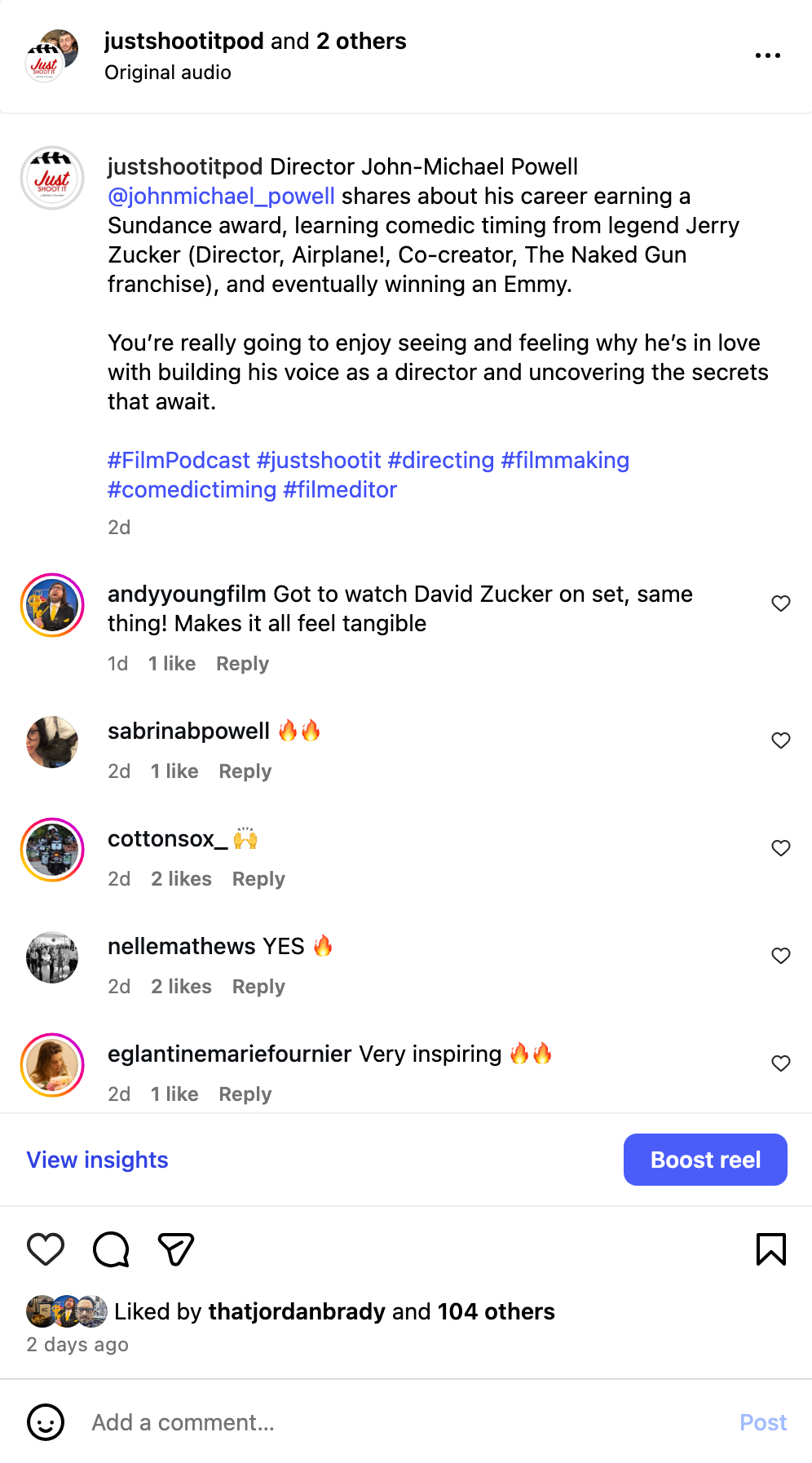View andyyoungfilm's profile picture story
Image resolution: width=812 pixels, height=1463 pixels.
coord(52,605)
